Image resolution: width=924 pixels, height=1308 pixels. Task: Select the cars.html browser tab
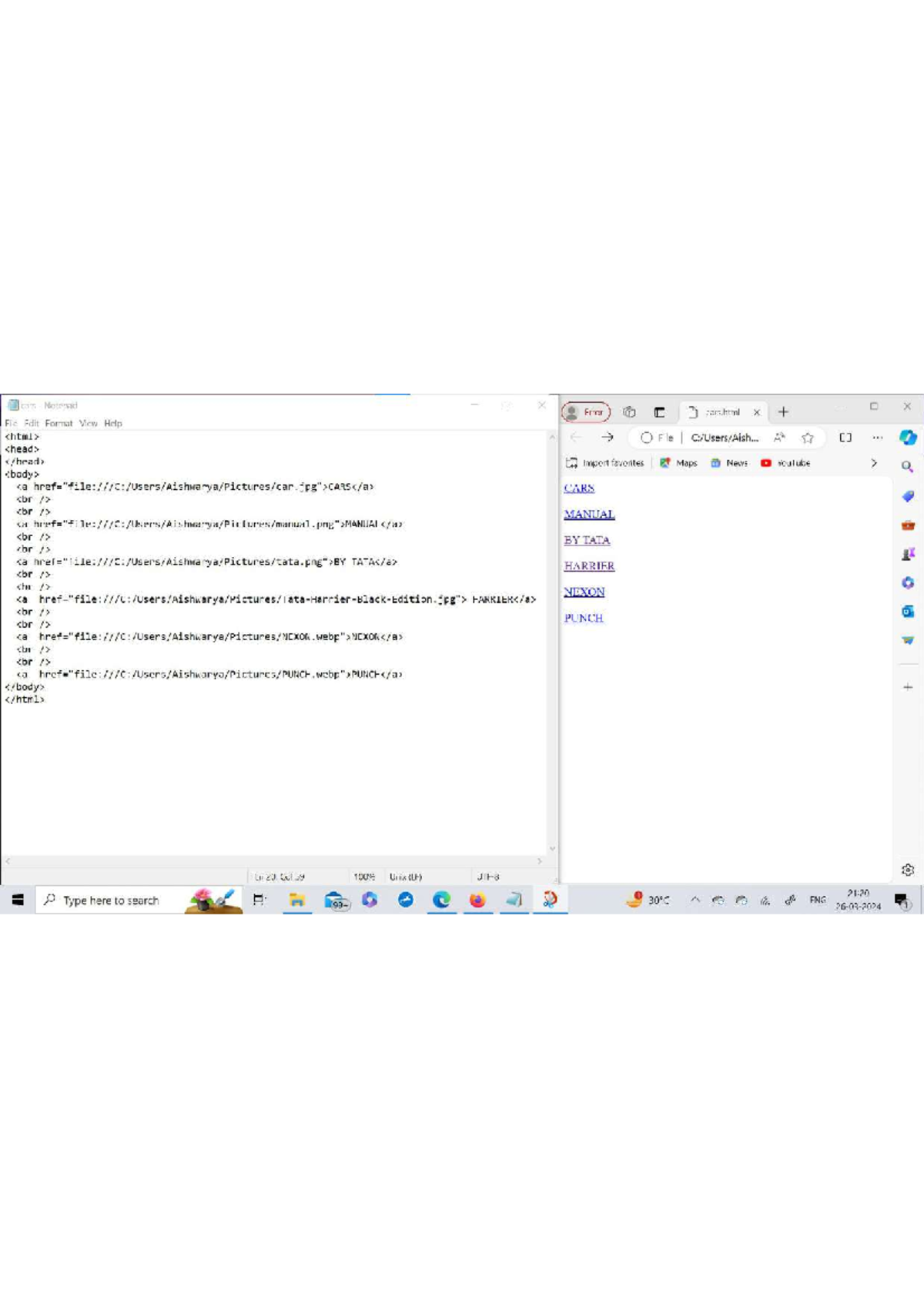tap(722, 412)
